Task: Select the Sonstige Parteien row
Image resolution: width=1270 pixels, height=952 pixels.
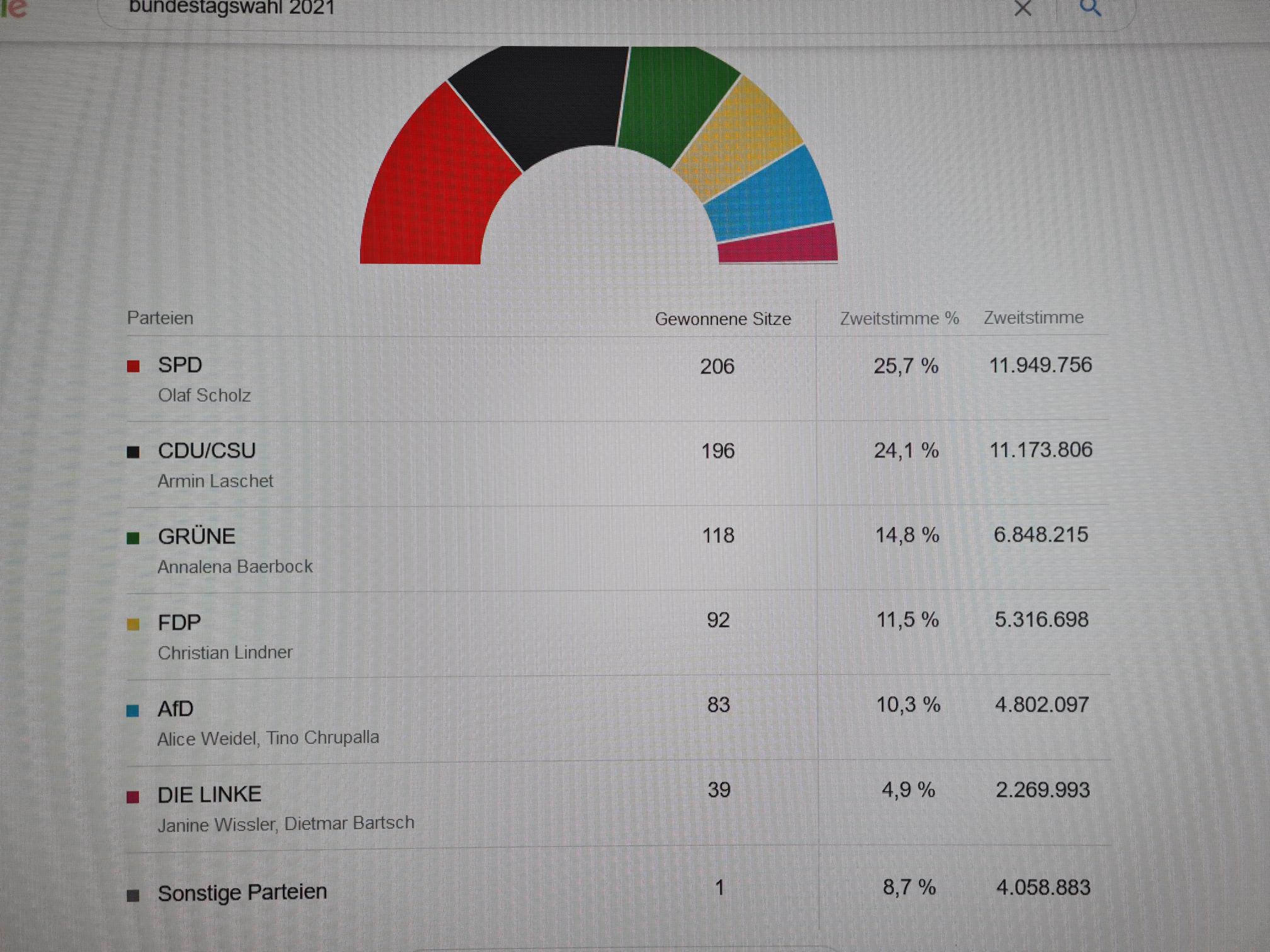Action: [x=242, y=892]
